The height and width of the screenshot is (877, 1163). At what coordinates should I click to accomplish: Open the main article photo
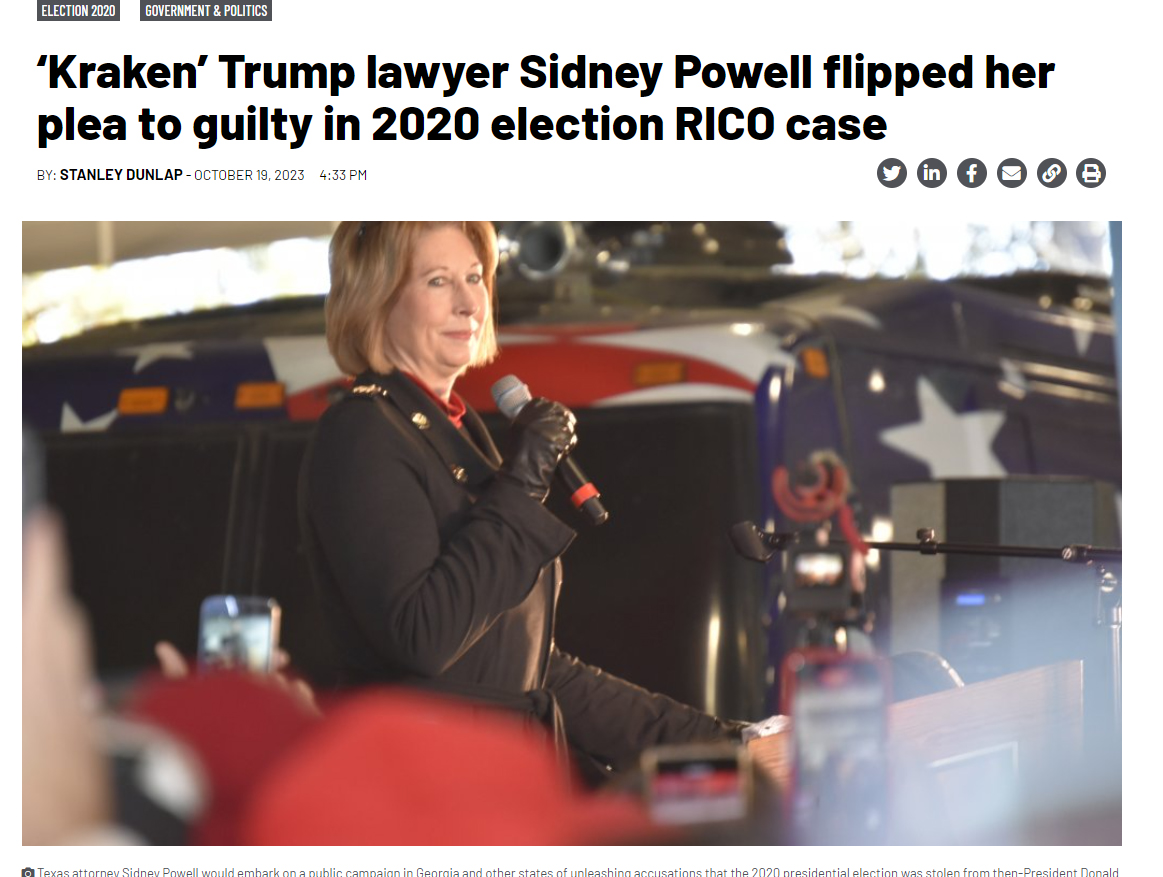pyautogui.click(x=572, y=533)
